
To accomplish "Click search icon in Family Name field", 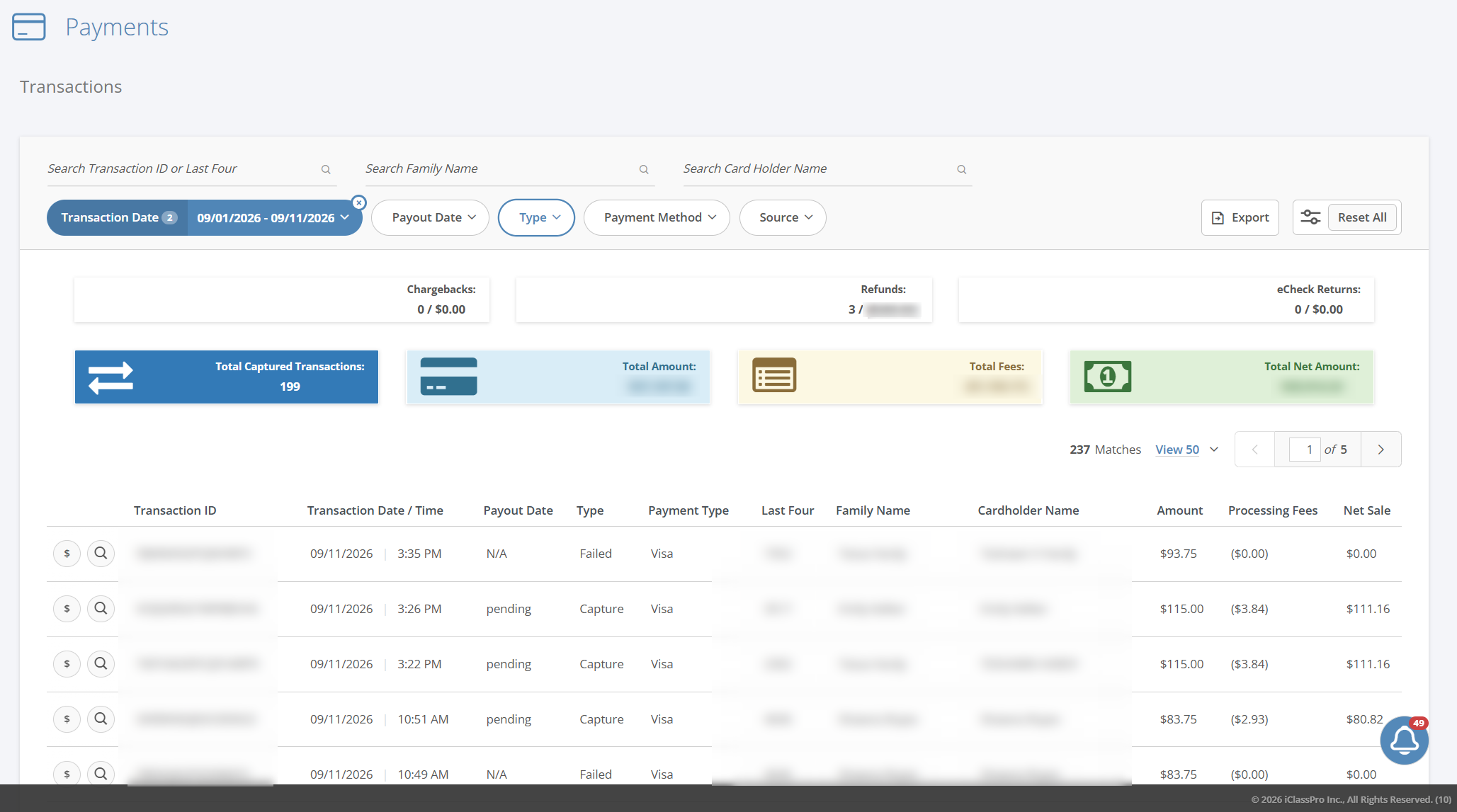I will 644,169.
